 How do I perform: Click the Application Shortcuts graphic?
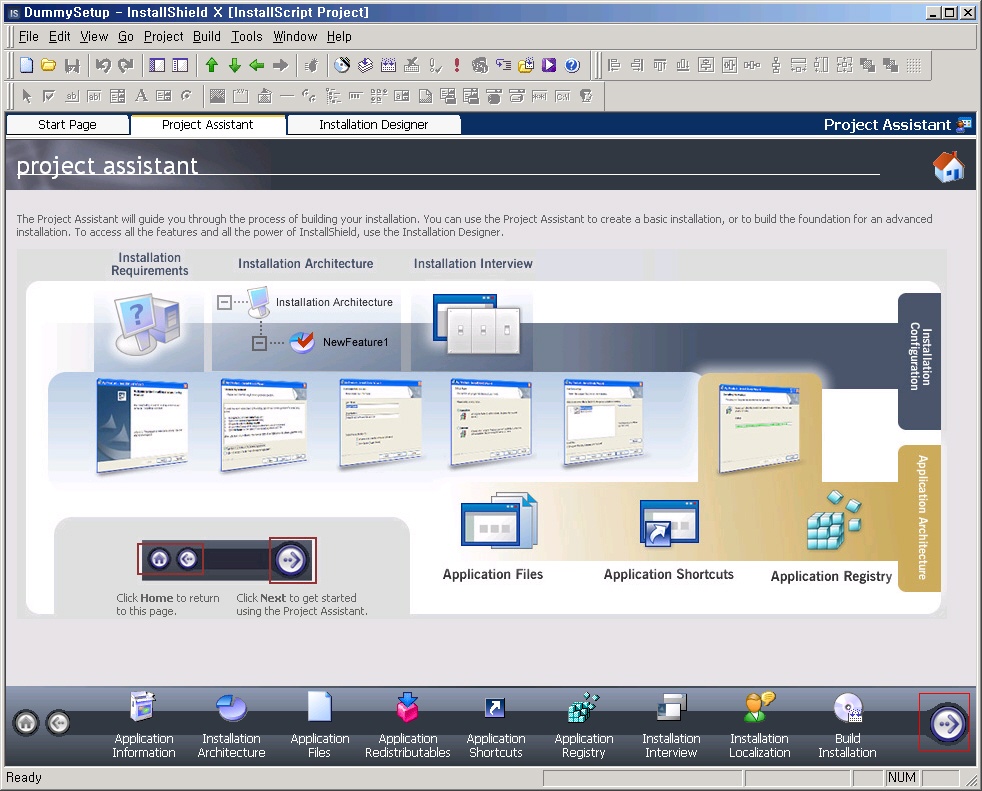click(669, 522)
